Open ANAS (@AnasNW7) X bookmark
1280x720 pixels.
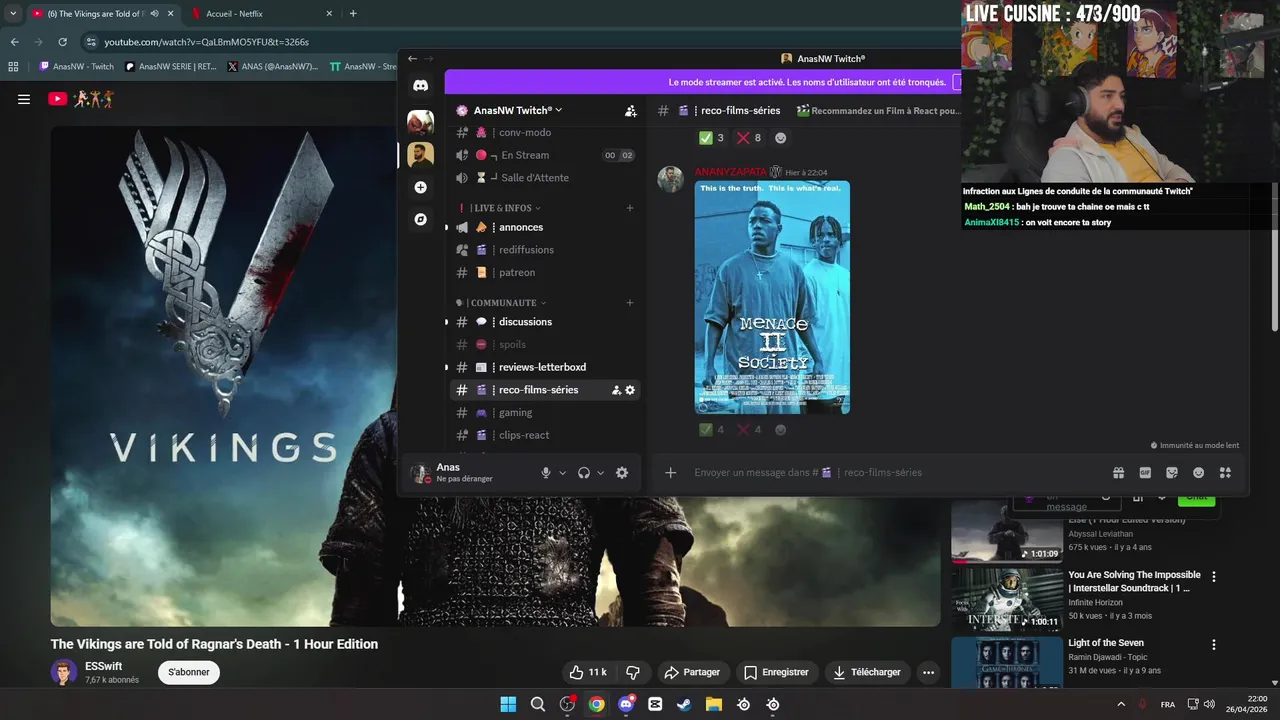pyautogui.click(x=273, y=67)
